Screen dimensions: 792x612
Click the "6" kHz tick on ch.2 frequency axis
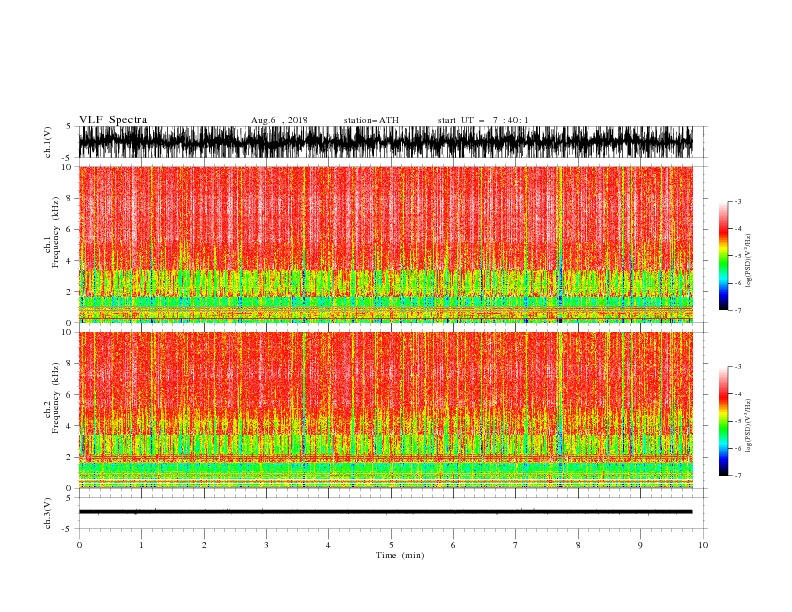(69, 395)
